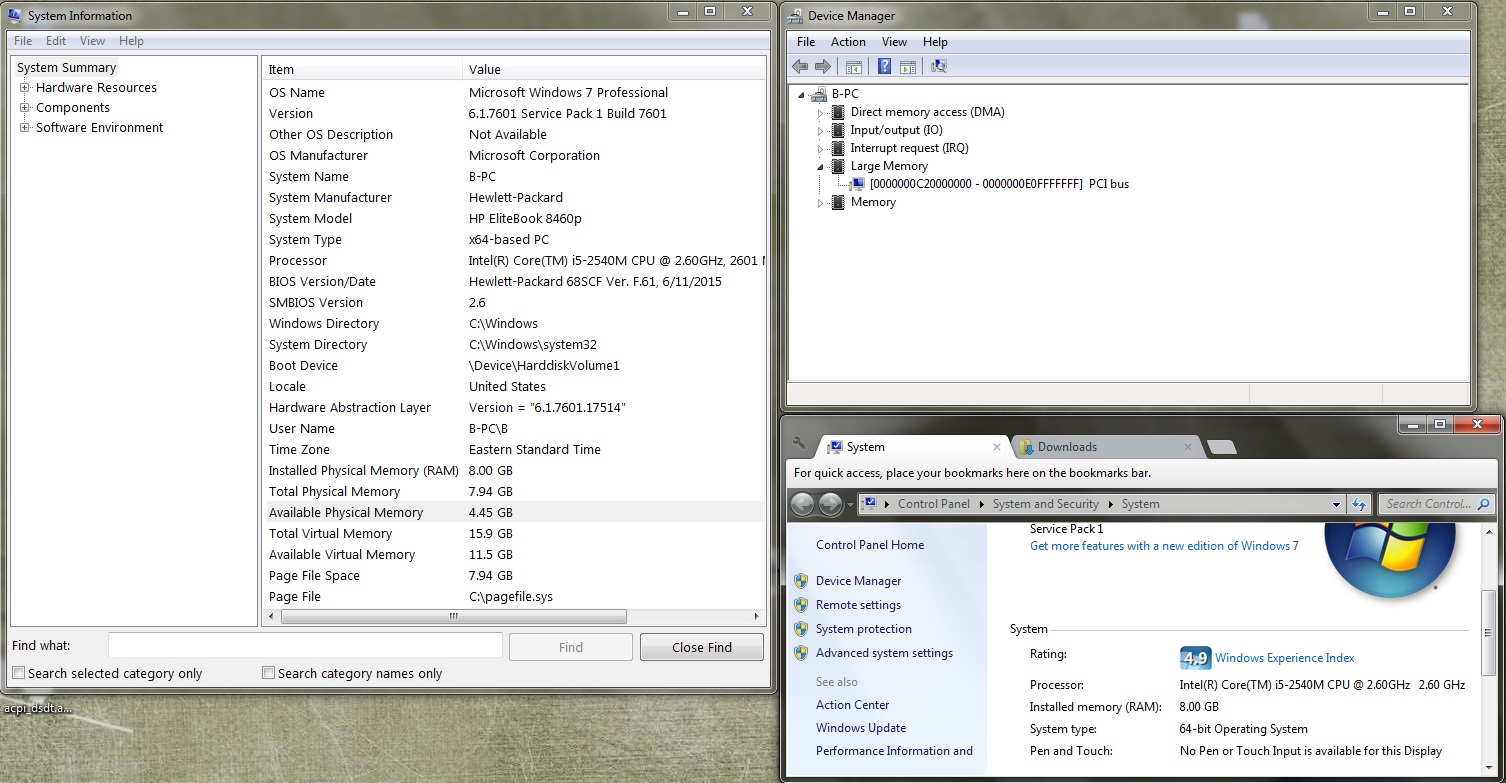1506x783 pixels.
Task: Expand Interrupt request (IRQ) node
Action: point(821,149)
